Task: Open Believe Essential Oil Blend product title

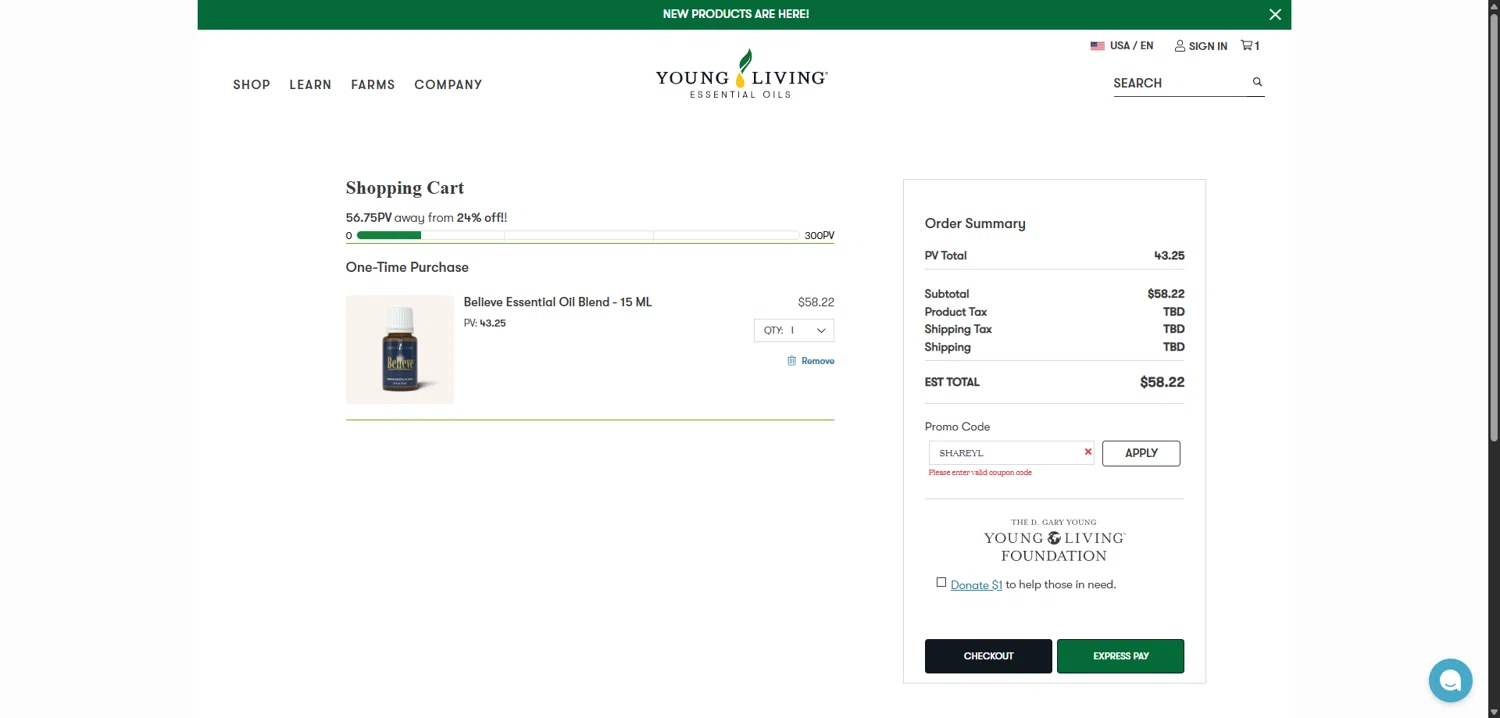Action: (x=557, y=302)
